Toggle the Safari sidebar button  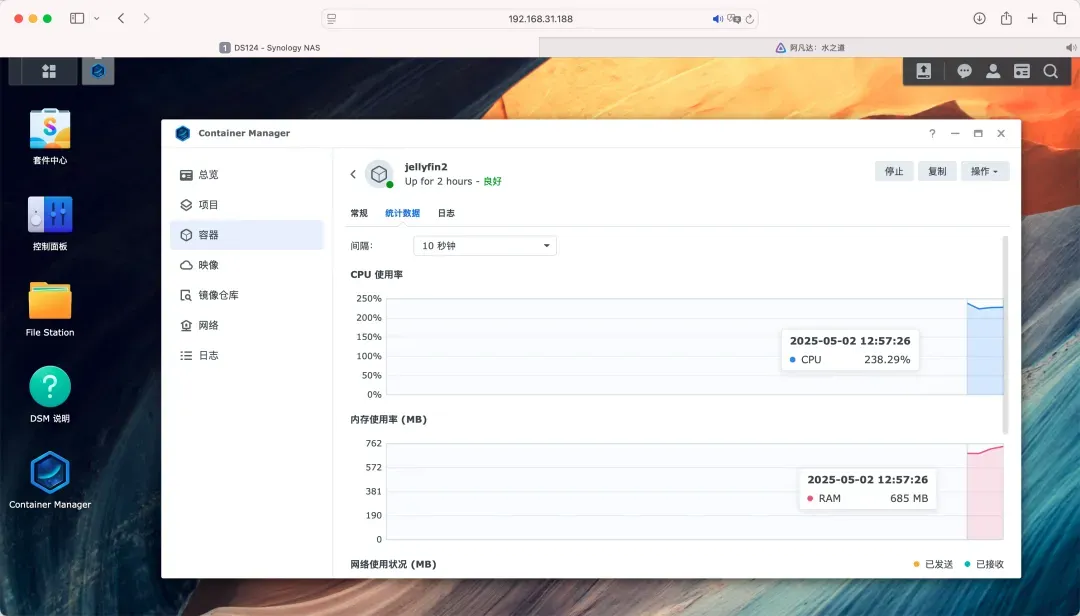tap(77, 19)
